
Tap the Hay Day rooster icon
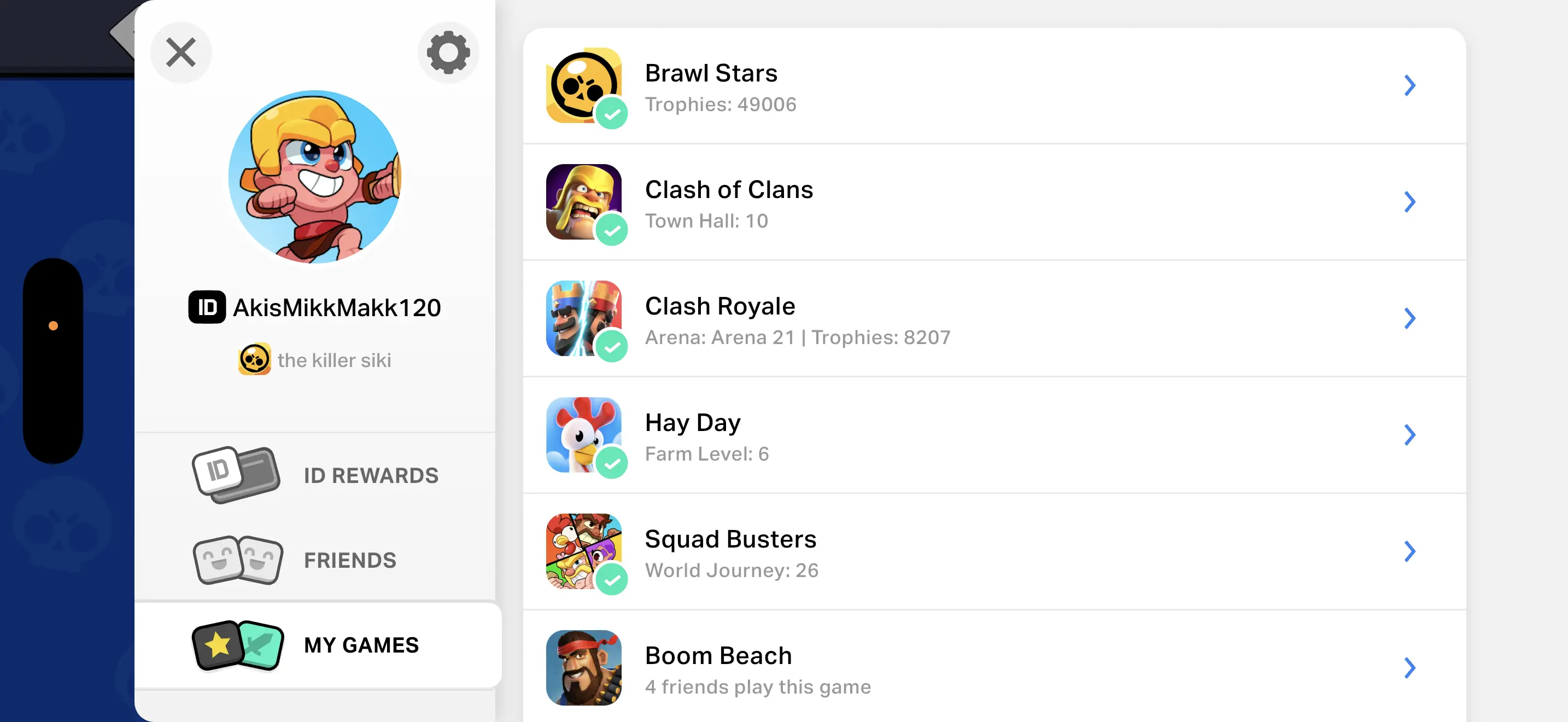(x=582, y=433)
